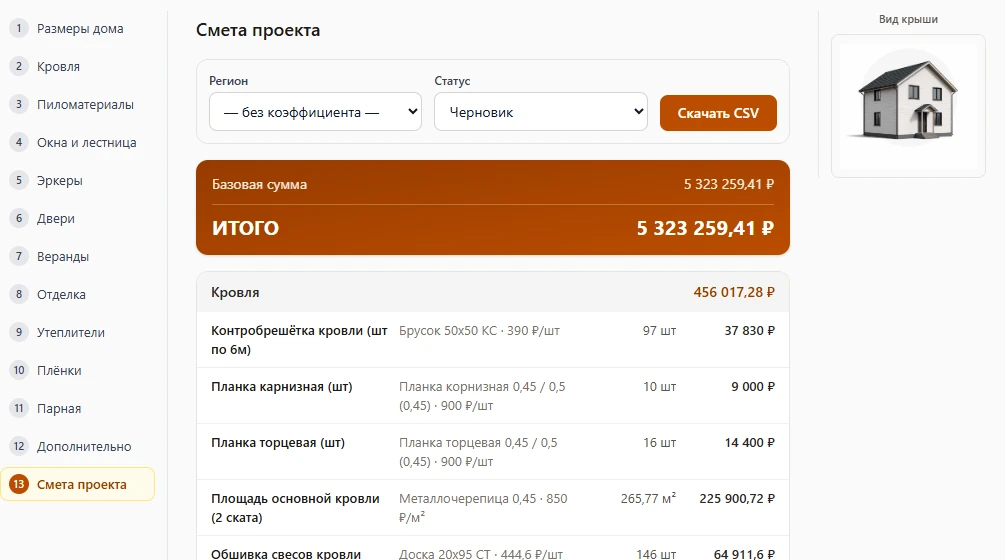Viewport: 1005px width, 560px height.
Task: Select Окна и лестница step
Action: click(x=77, y=142)
